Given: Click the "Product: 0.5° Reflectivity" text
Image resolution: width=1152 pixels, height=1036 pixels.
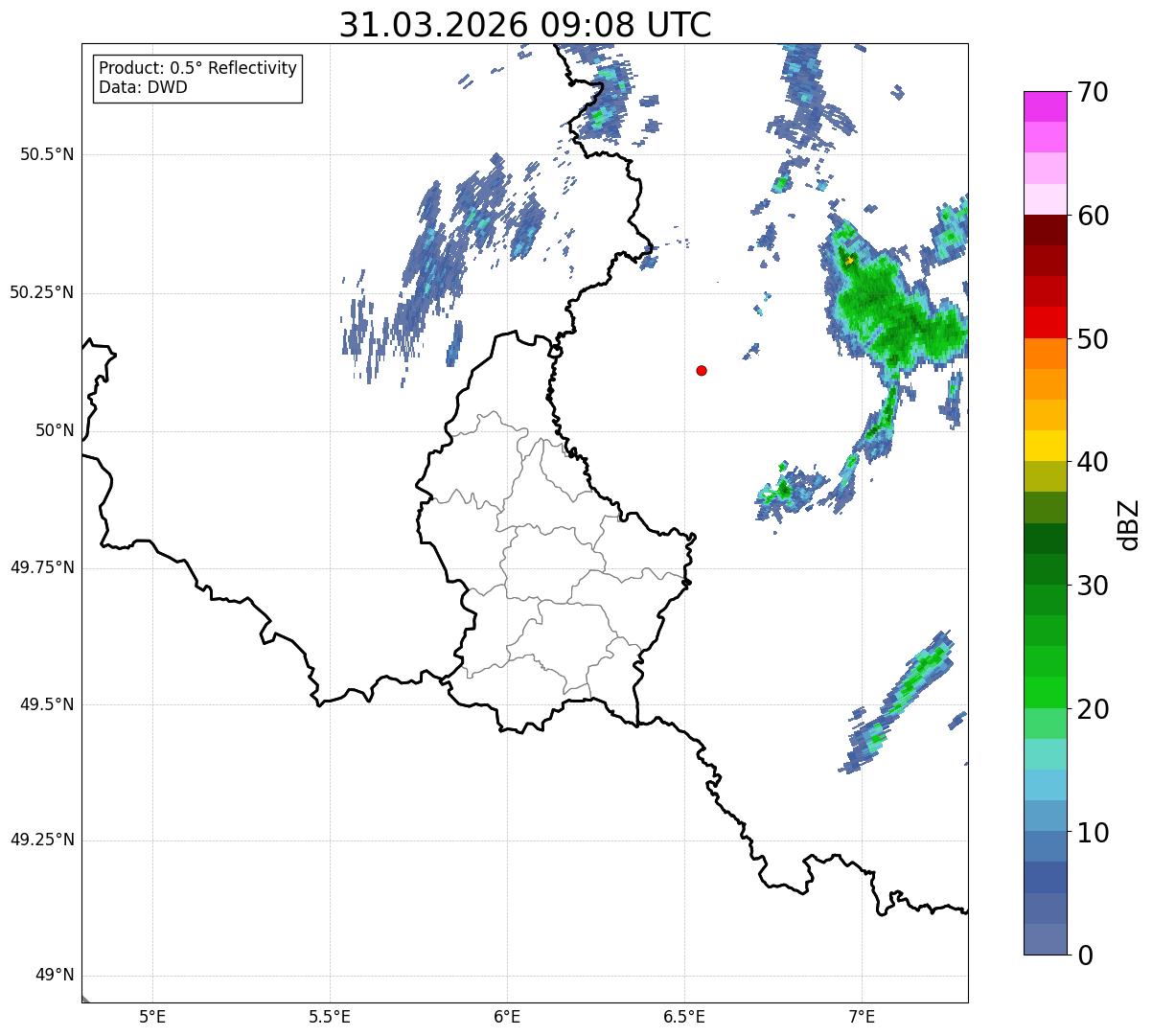Looking at the screenshot, I should tap(197, 68).
